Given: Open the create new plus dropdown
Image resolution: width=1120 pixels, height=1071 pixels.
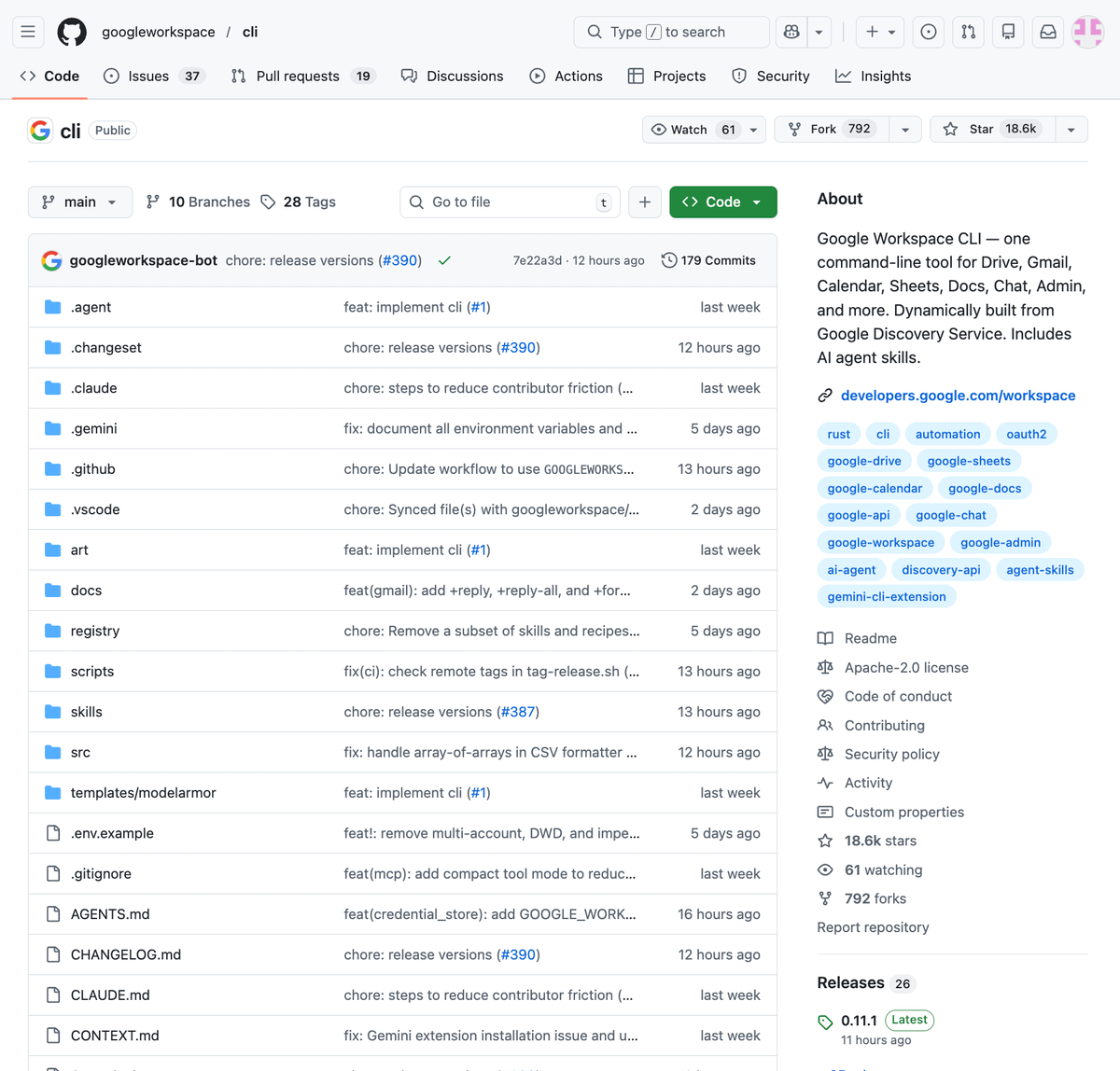Looking at the screenshot, I should tap(880, 32).
